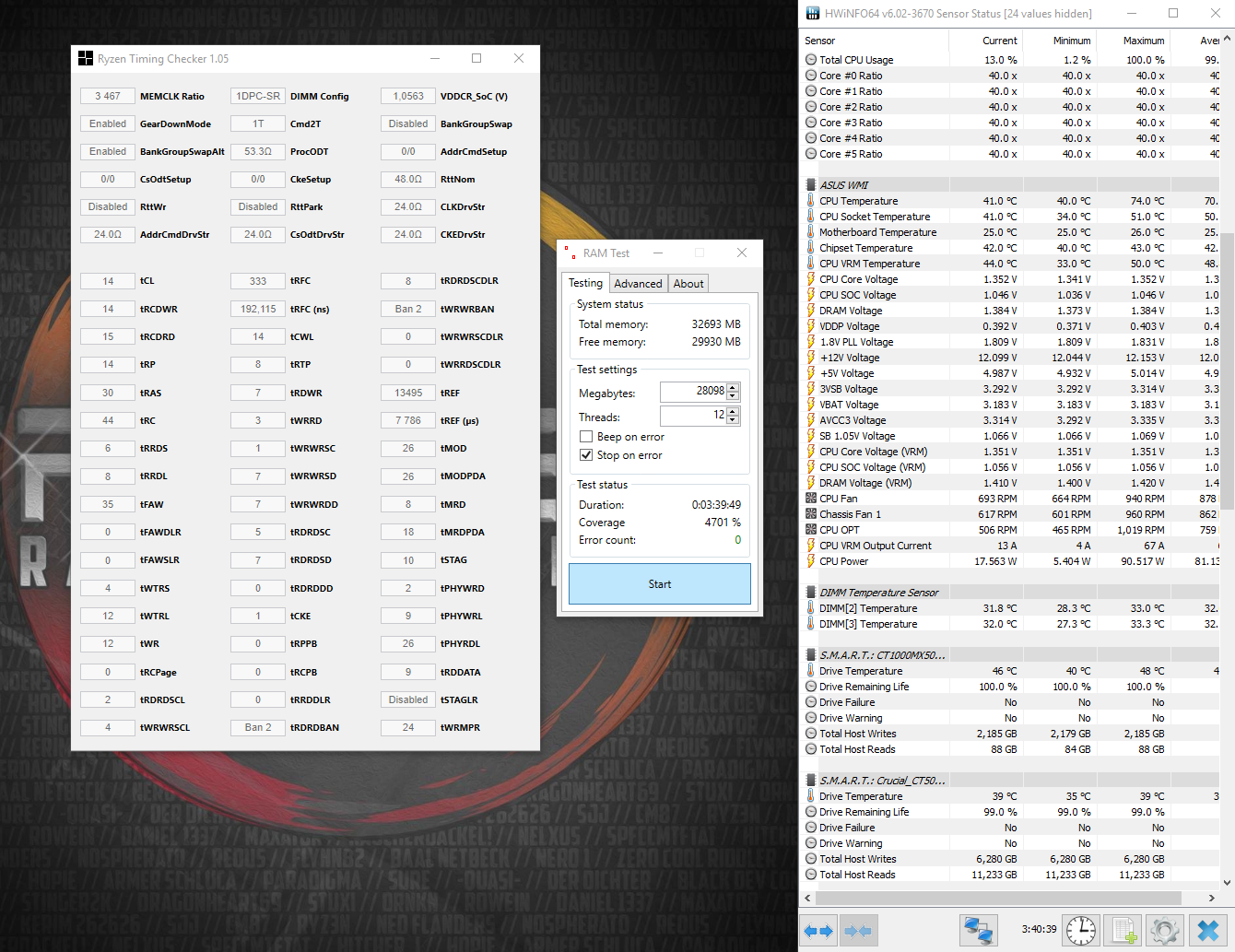Click the CPU OPT fan icon
The width and height of the screenshot is (1235, 952).
coord(811,530)
